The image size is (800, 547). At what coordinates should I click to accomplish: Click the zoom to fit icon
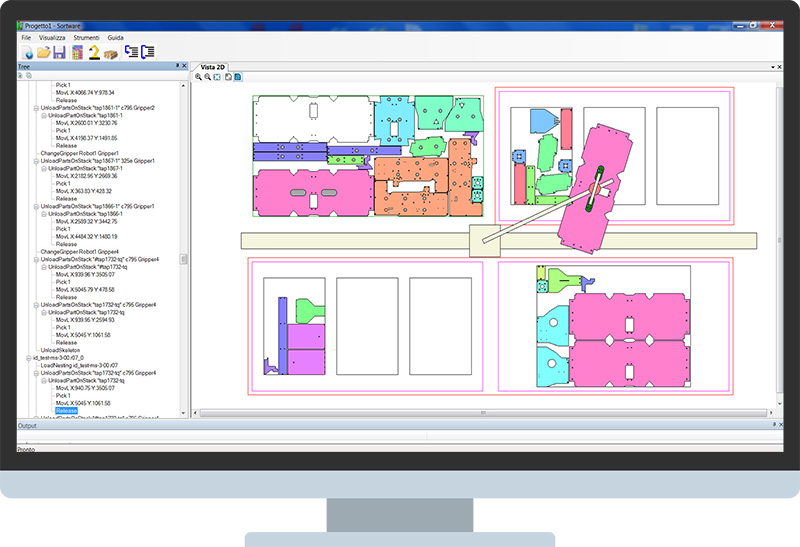(216, 76)
